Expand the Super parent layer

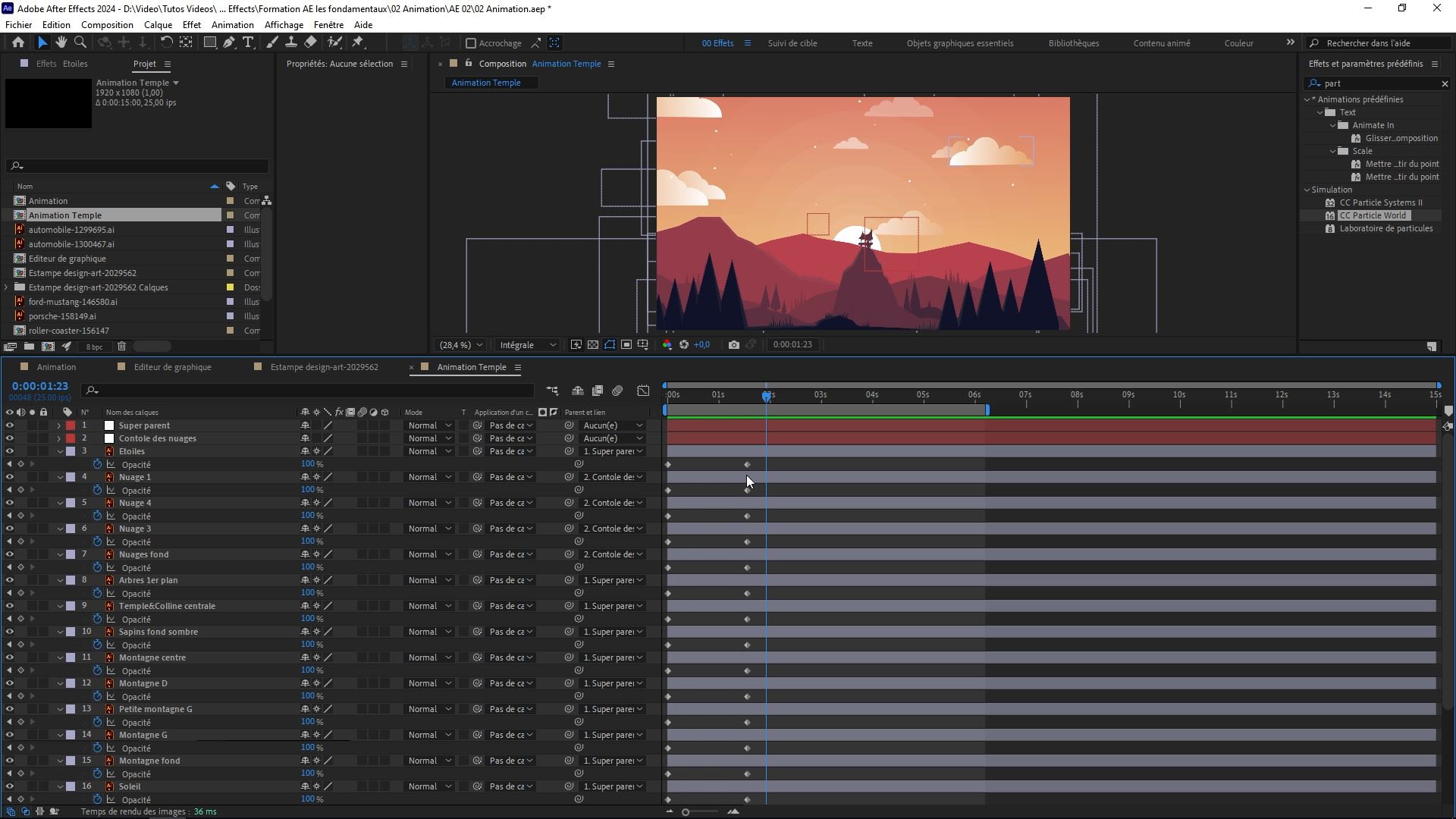pyautogui.click(x=59, y=425)
